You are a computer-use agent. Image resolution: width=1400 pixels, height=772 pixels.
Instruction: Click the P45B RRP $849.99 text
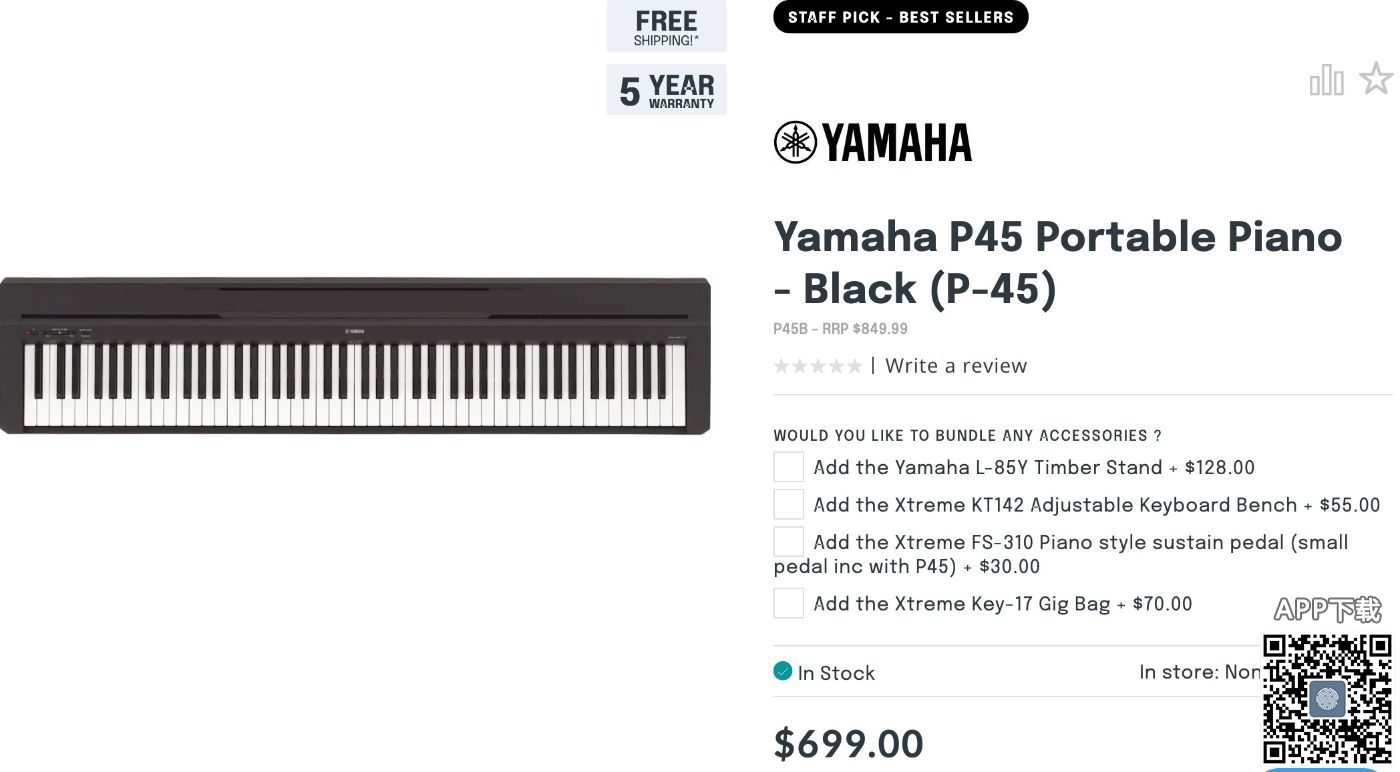[840, 329]
